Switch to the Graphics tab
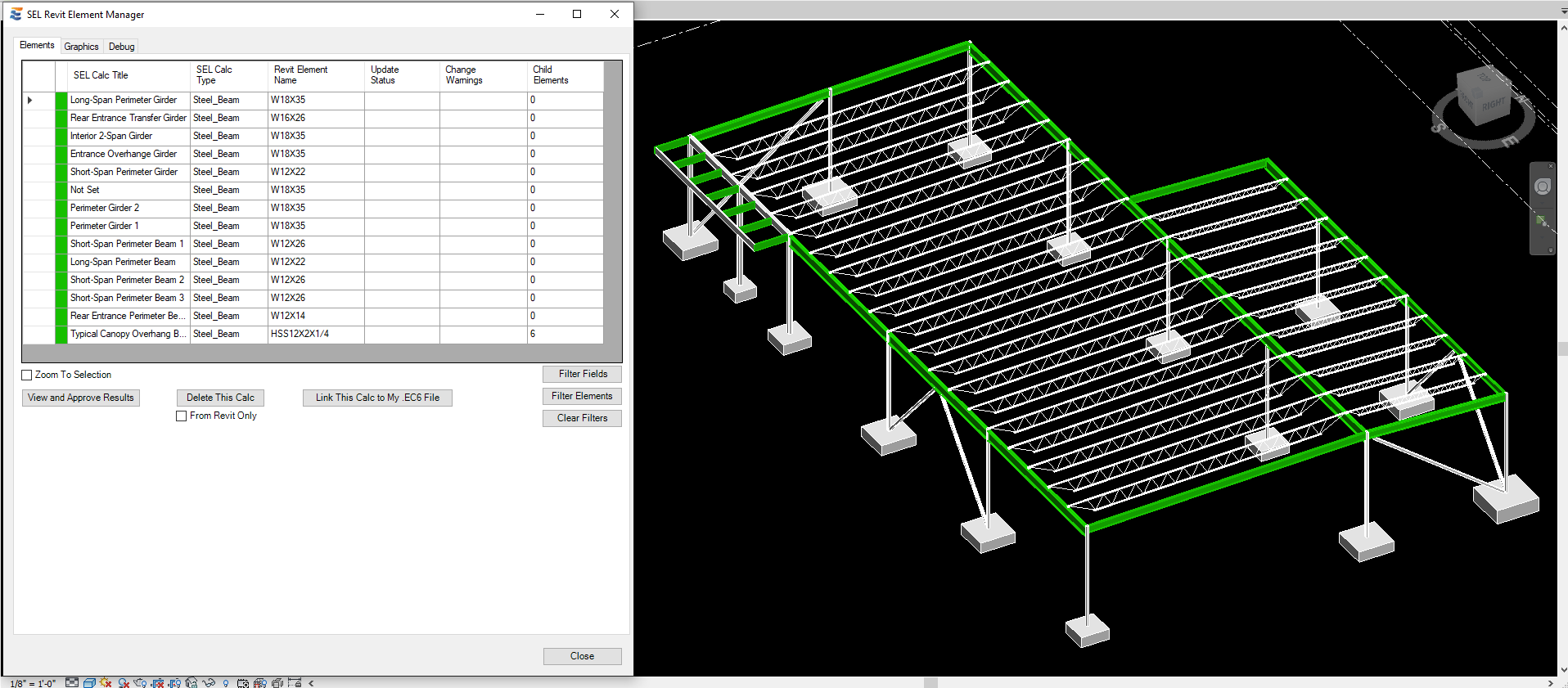1568x688 pixels. coord(81,47)
